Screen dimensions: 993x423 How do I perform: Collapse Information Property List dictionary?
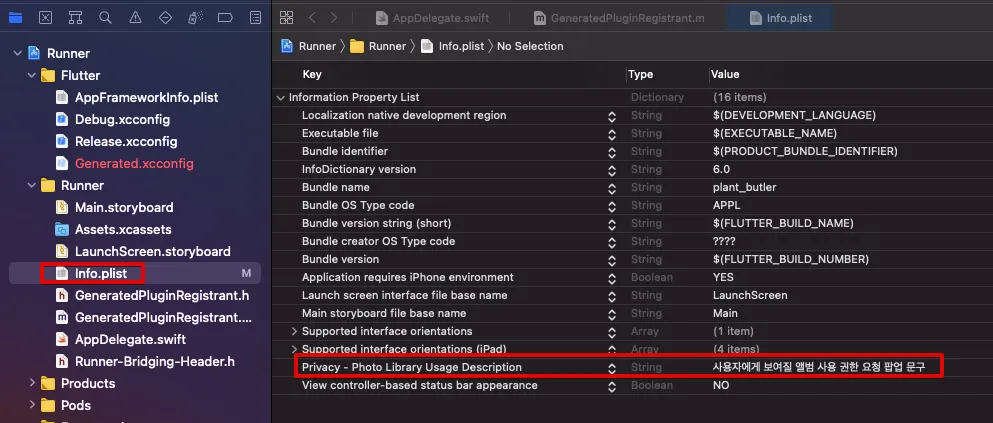pyautogui.click(x=281, y=98)
